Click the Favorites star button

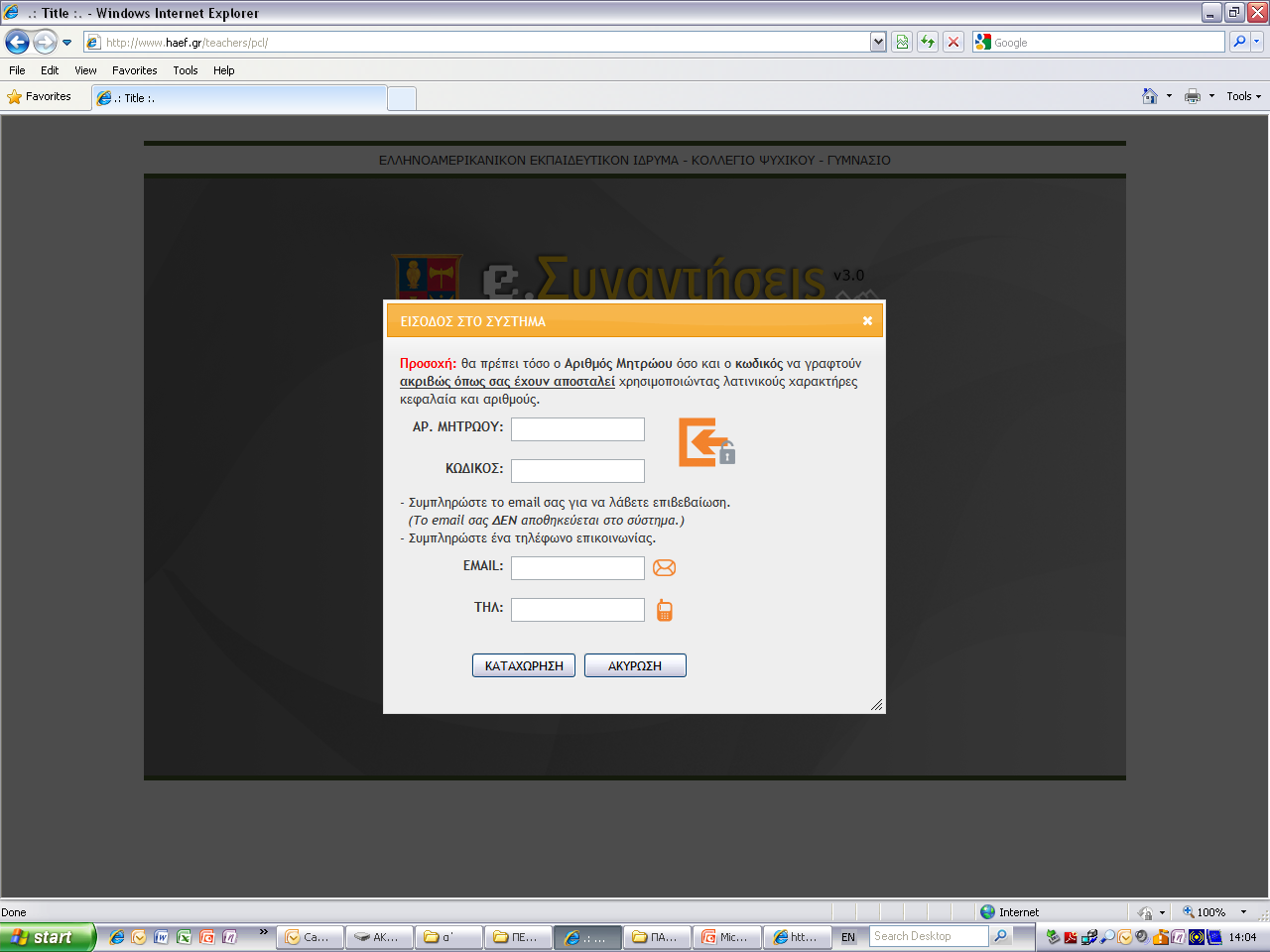point(40,97)
